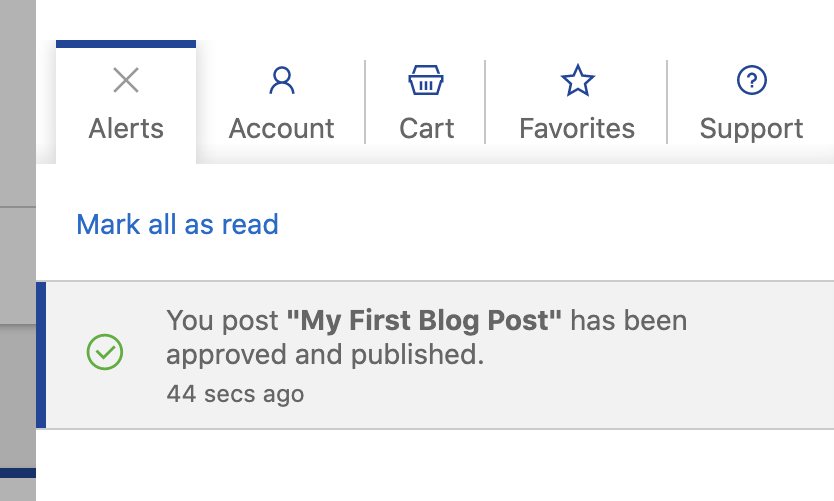Go to the Cart label
The width and height of the screenshot is (834, 501).
pos(427,129)
